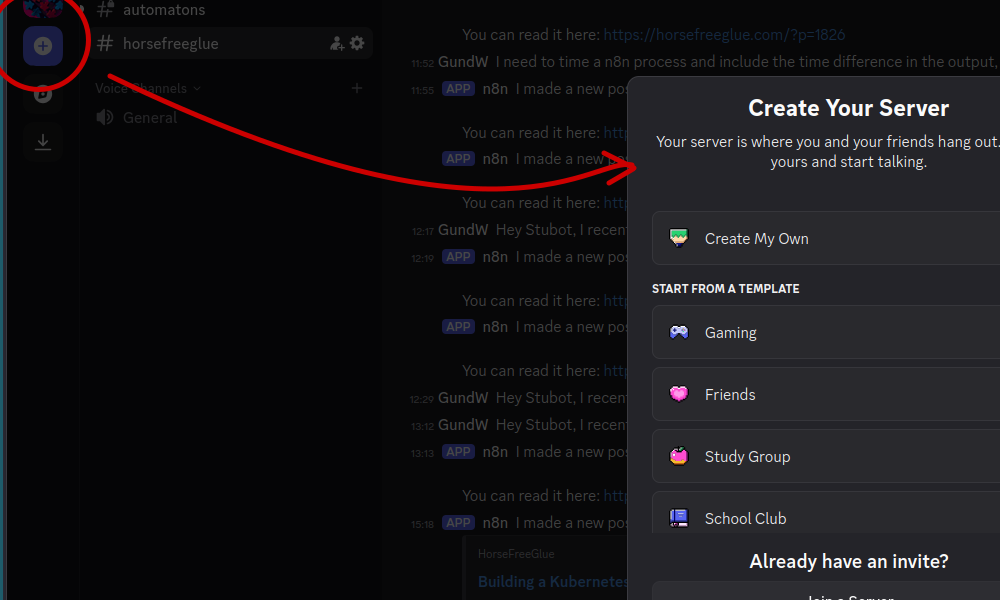The width and height of the screenshot is (1000, 600).
Task: Join the General voice channel
Action: (150, 118)
